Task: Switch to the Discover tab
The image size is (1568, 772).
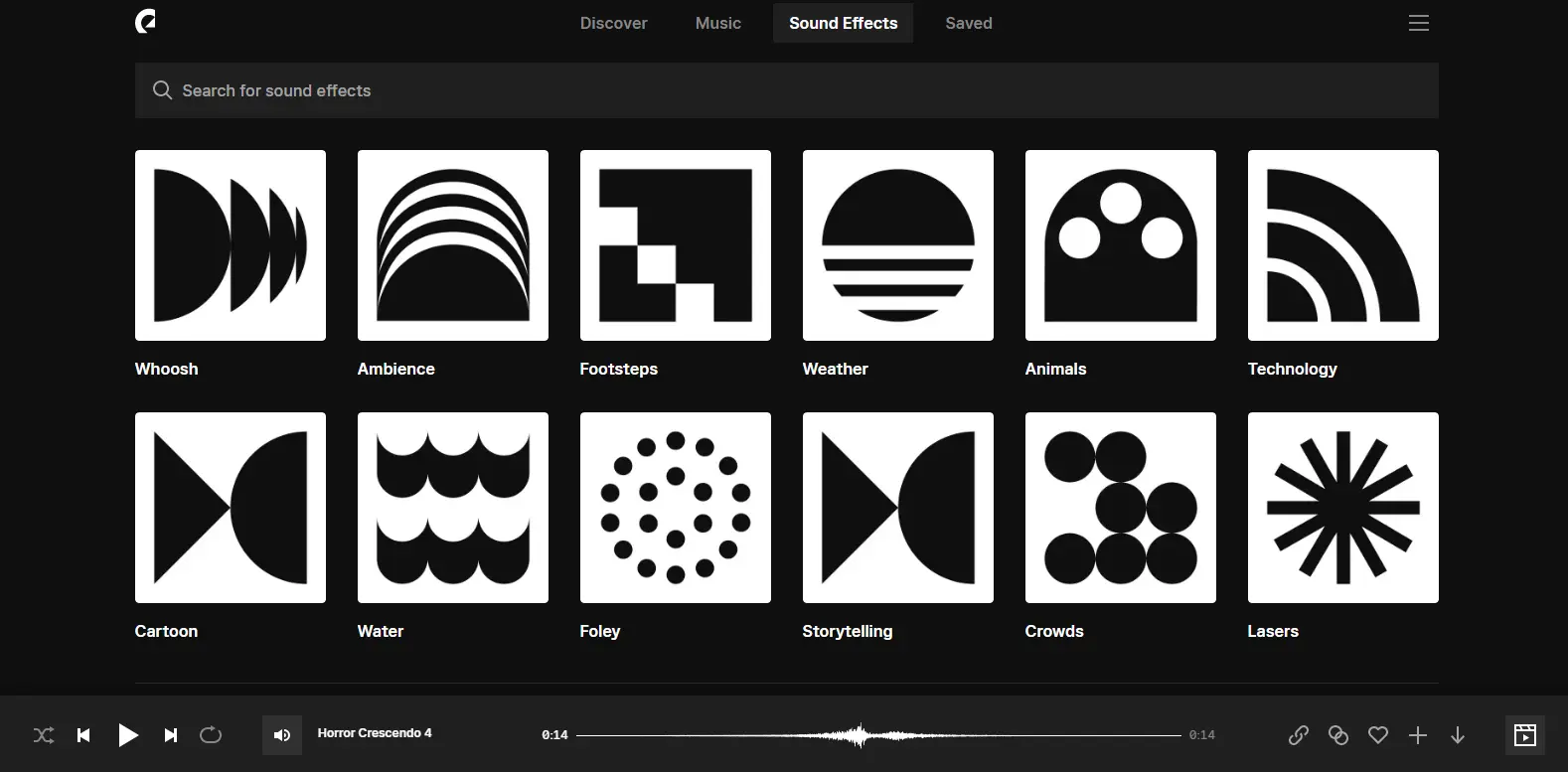Action: point(613,23)
